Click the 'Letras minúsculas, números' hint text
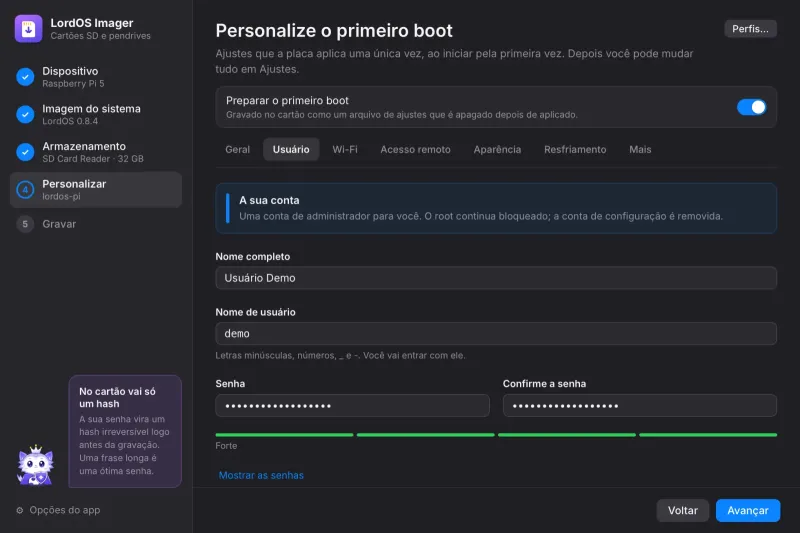 [340, 356]
